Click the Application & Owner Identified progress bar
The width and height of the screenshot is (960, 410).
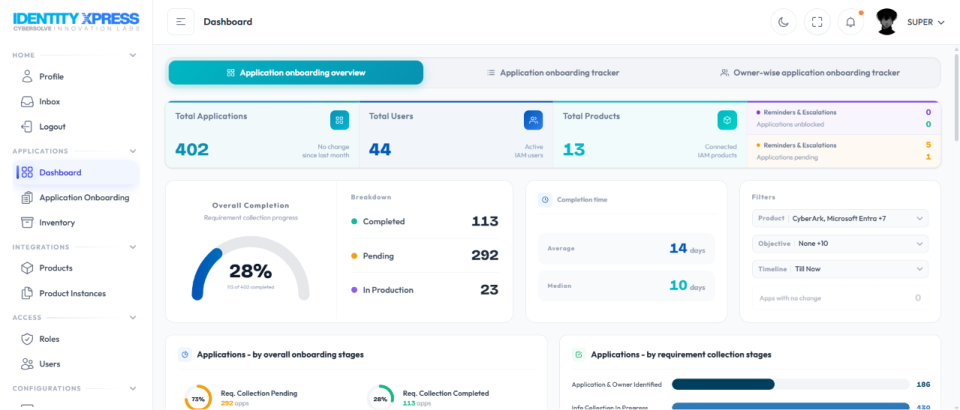coord(790,384)
